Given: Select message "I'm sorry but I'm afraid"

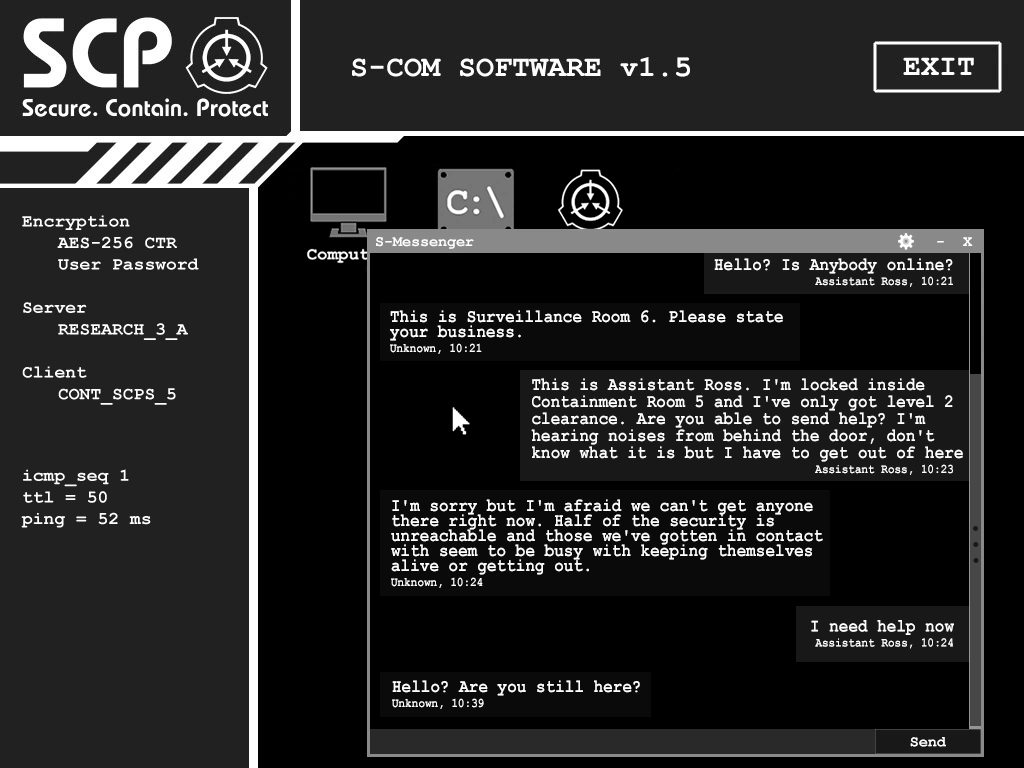Looking at the screenshot, I should click(x=605, y=543).
